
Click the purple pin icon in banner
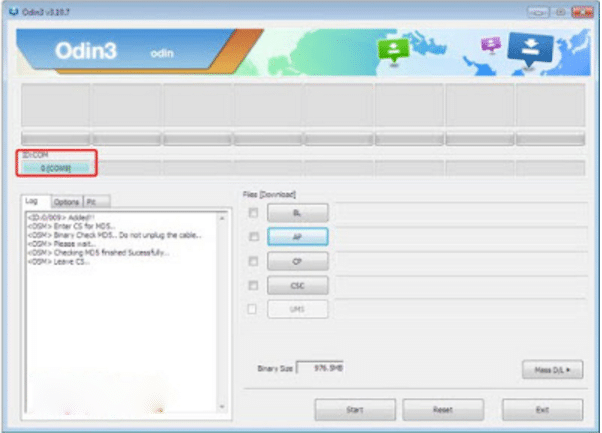(491, 45)
